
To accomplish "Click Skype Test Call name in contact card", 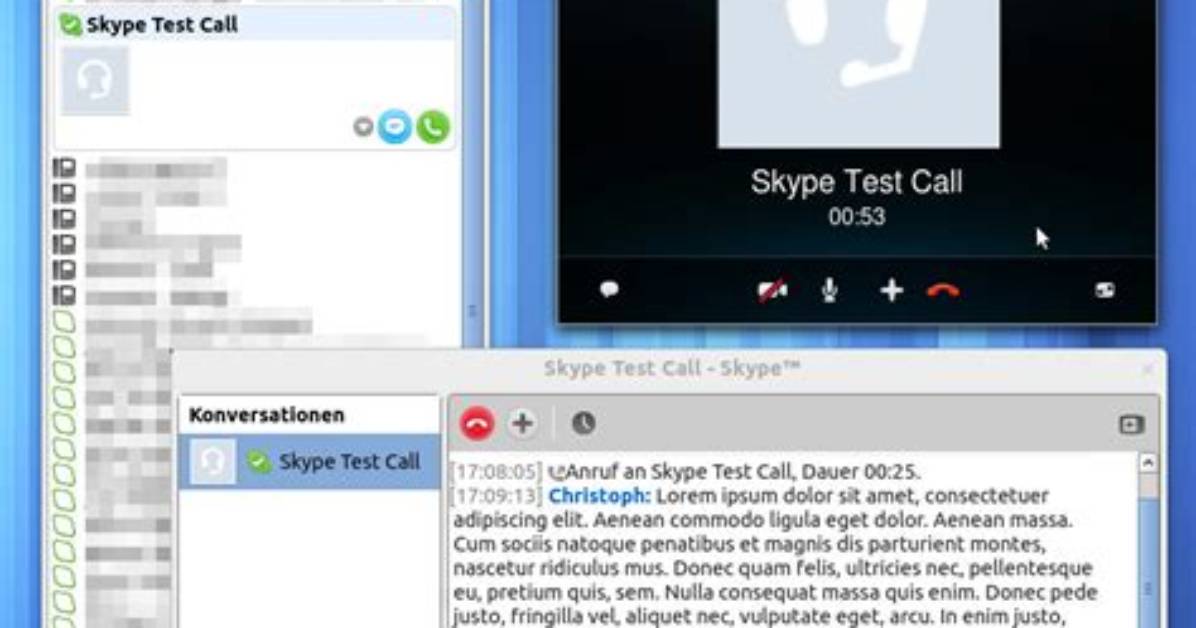I will [162, 24].
